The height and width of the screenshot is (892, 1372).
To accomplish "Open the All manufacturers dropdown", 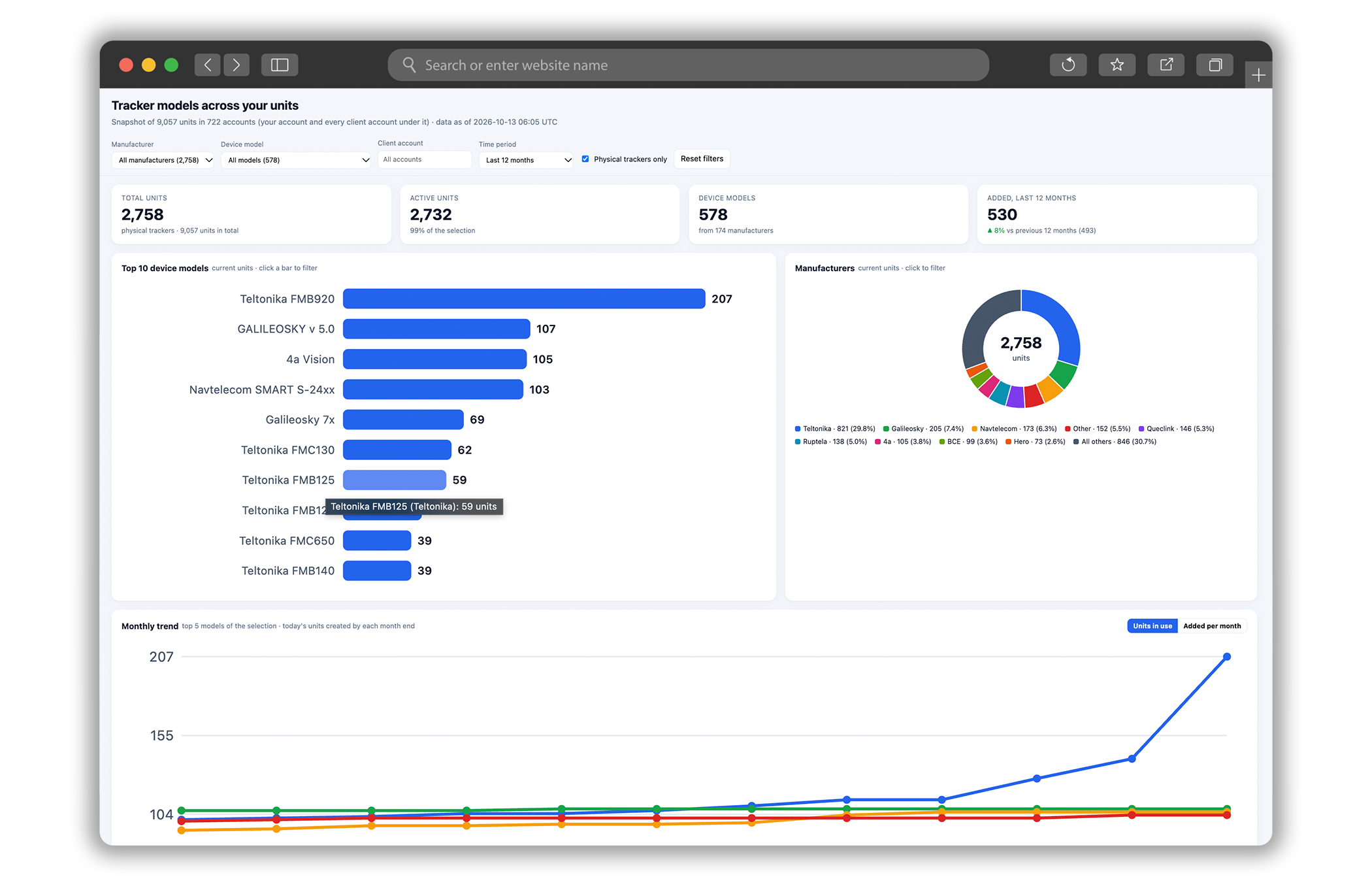I will click(x=163, y=160).
